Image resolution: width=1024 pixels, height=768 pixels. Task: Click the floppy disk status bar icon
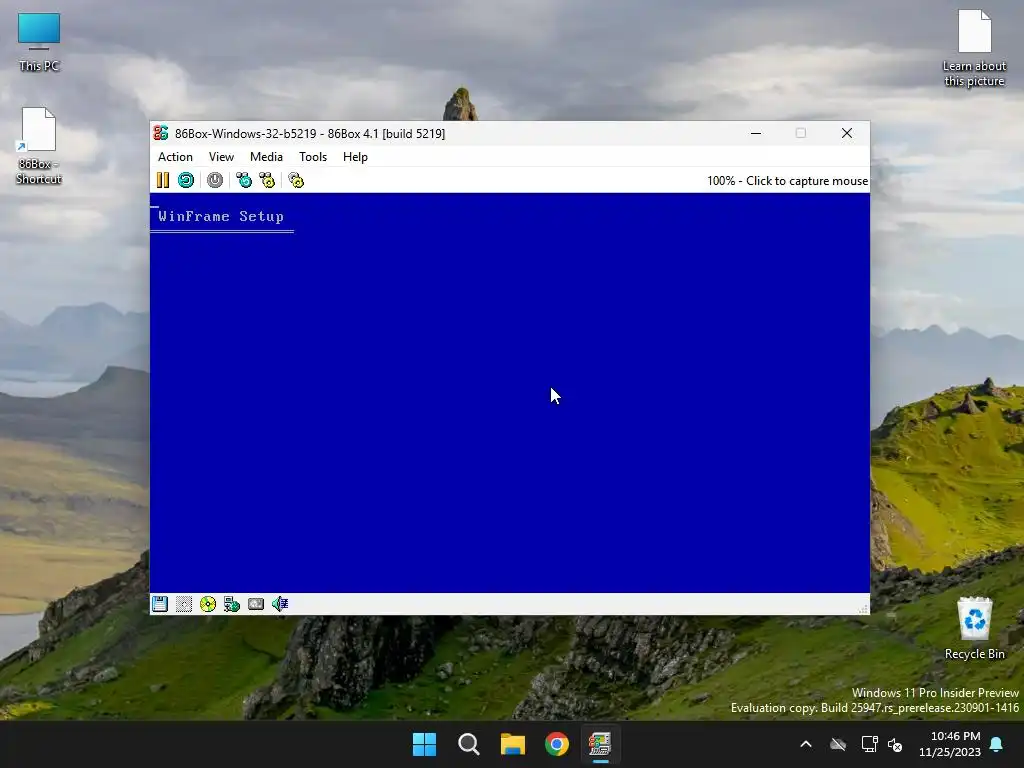click(x=160, y=604)
